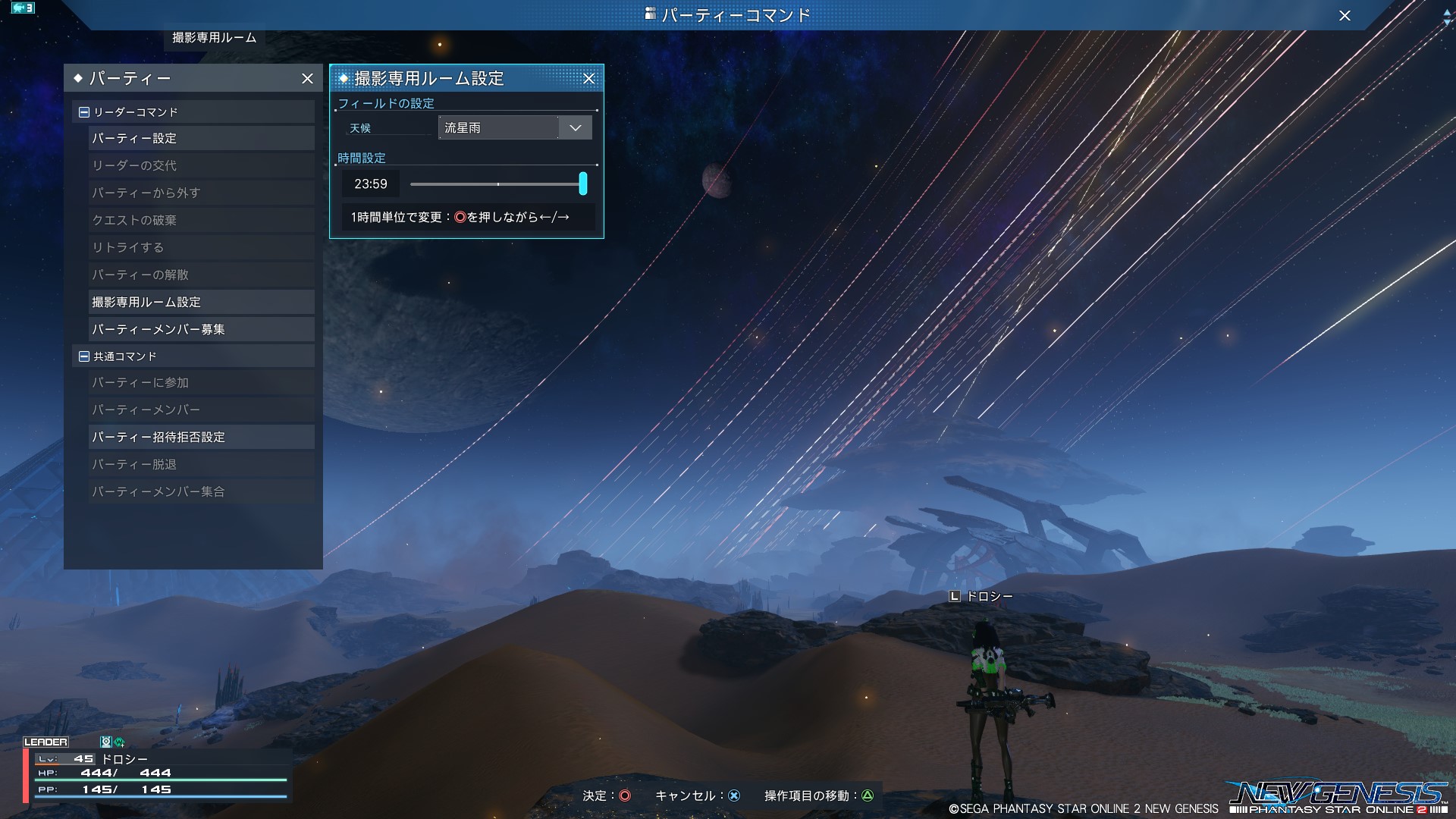
Task: Select パーティー脱退 command
Action: [x=201, y=464]
